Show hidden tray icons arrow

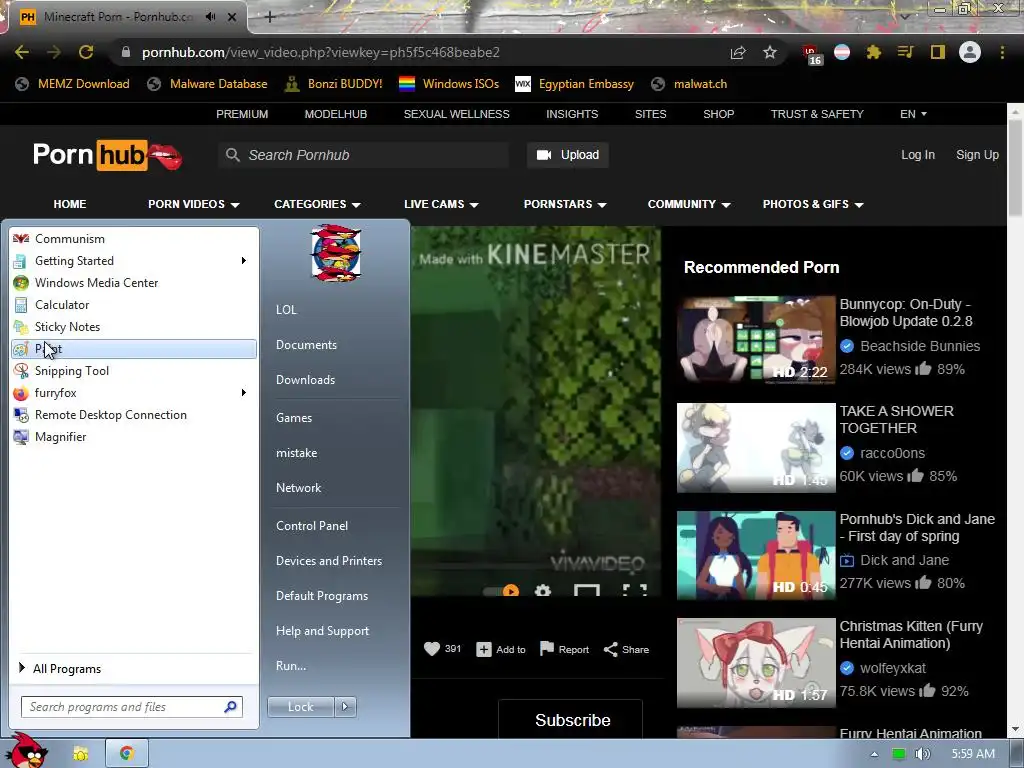874,754
